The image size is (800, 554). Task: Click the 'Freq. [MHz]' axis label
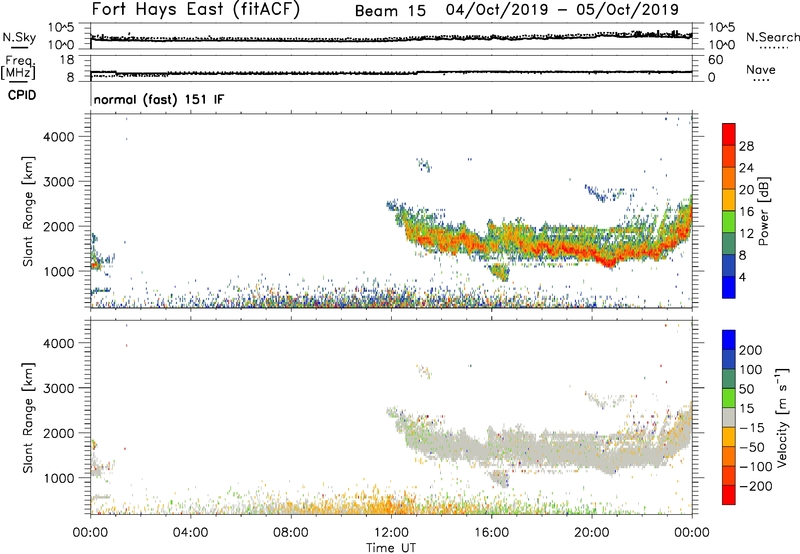coord(18,67)
